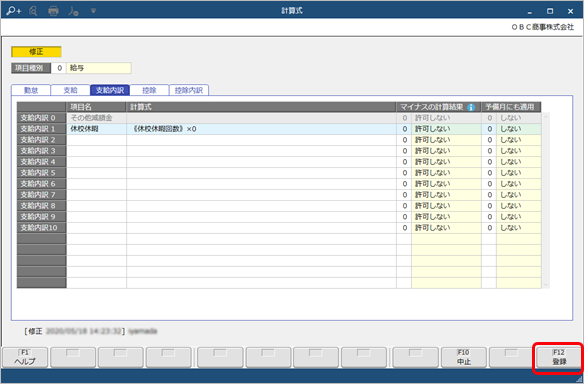Click the formula cell 《休校休暇回数》×0
This screenshot has width=584, height=384.
(x=261, y=129)
